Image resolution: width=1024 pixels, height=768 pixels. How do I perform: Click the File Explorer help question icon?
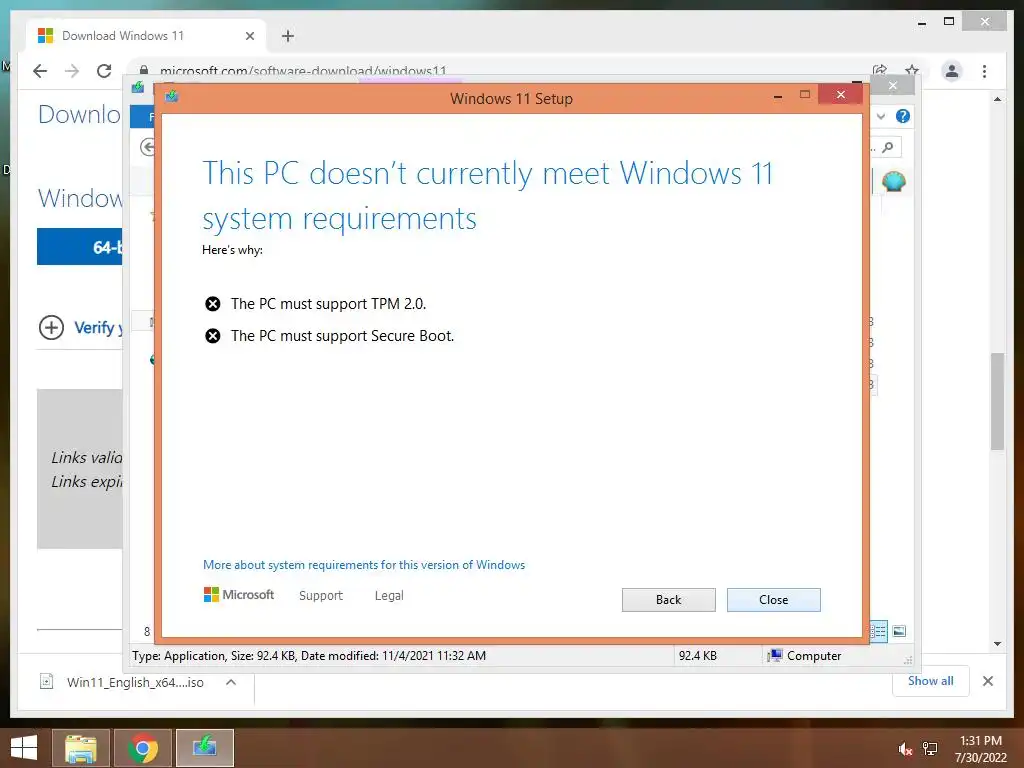point(903,116)
